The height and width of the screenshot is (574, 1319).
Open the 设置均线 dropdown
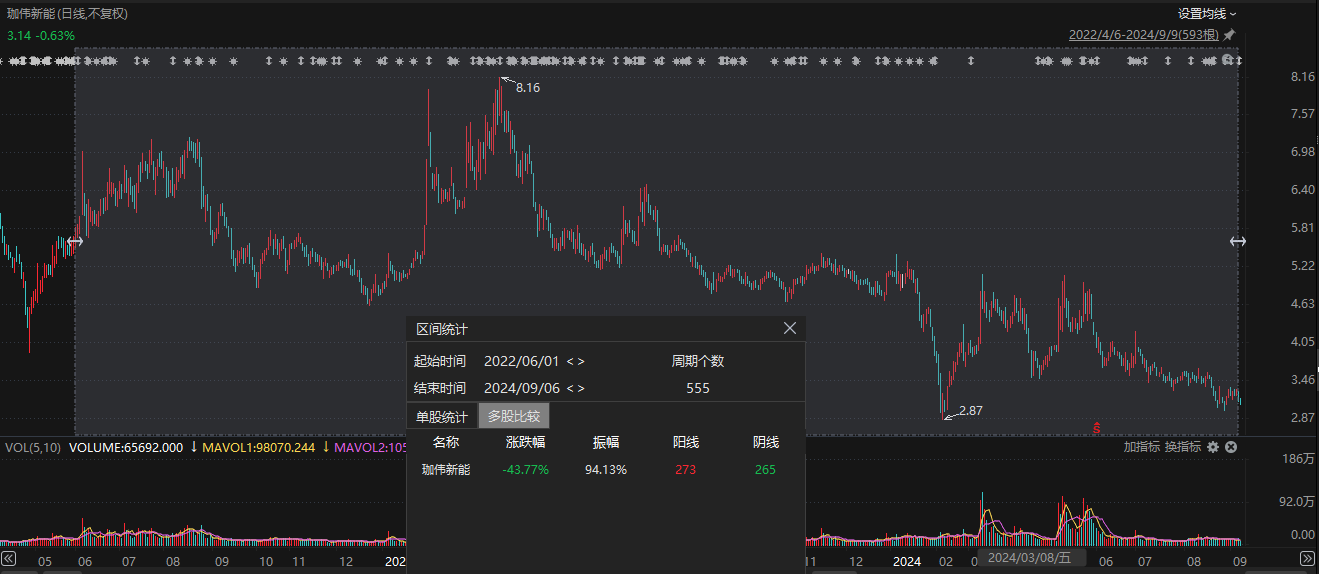pos(1206,14)
